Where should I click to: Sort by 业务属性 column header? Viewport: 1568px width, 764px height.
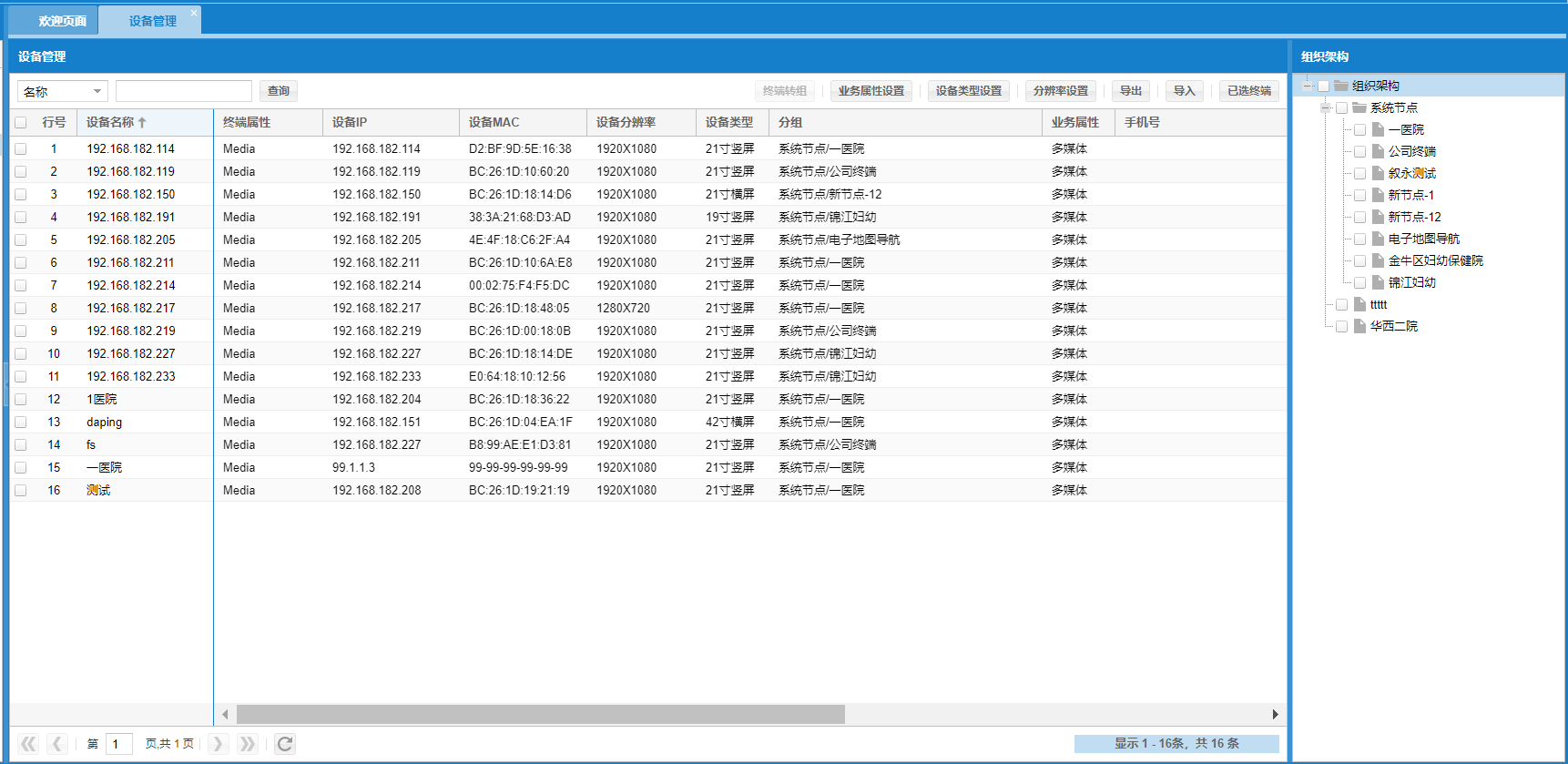pos(1078,122)
